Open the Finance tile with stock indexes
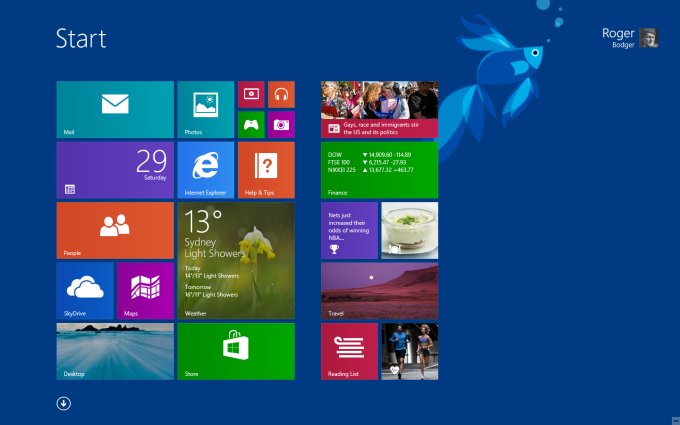680x425 pixels. 379,170
